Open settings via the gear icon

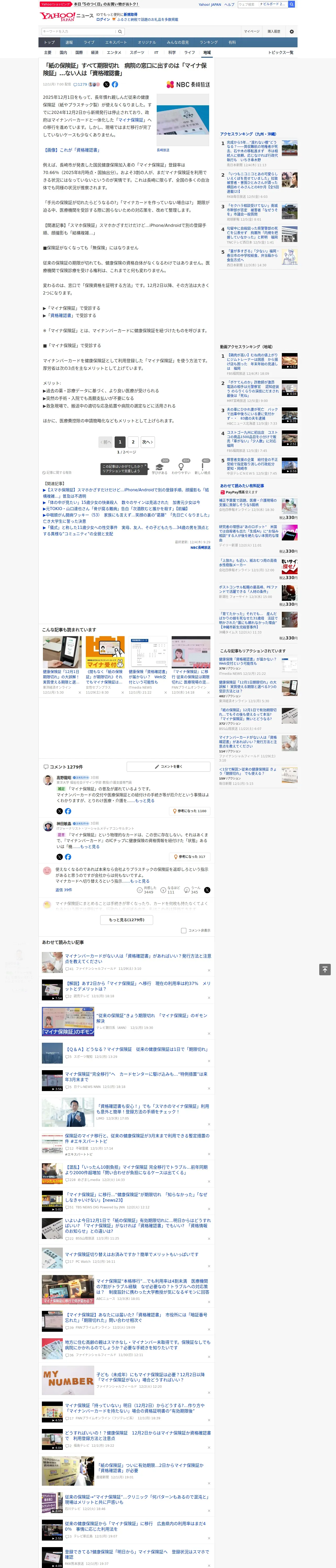tap(292, 32)
